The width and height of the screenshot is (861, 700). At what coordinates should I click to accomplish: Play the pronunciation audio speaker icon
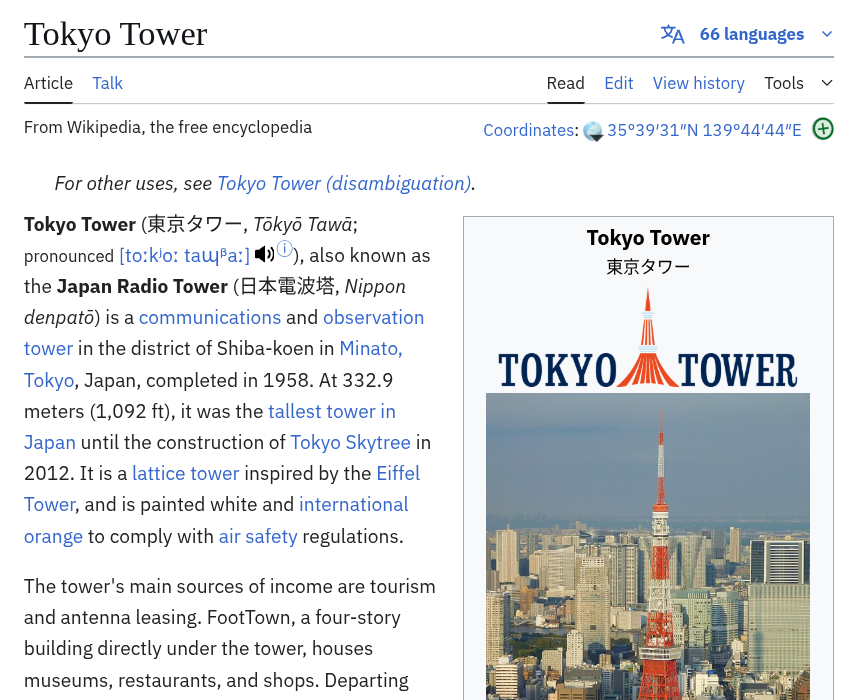(x=264, y=254)
